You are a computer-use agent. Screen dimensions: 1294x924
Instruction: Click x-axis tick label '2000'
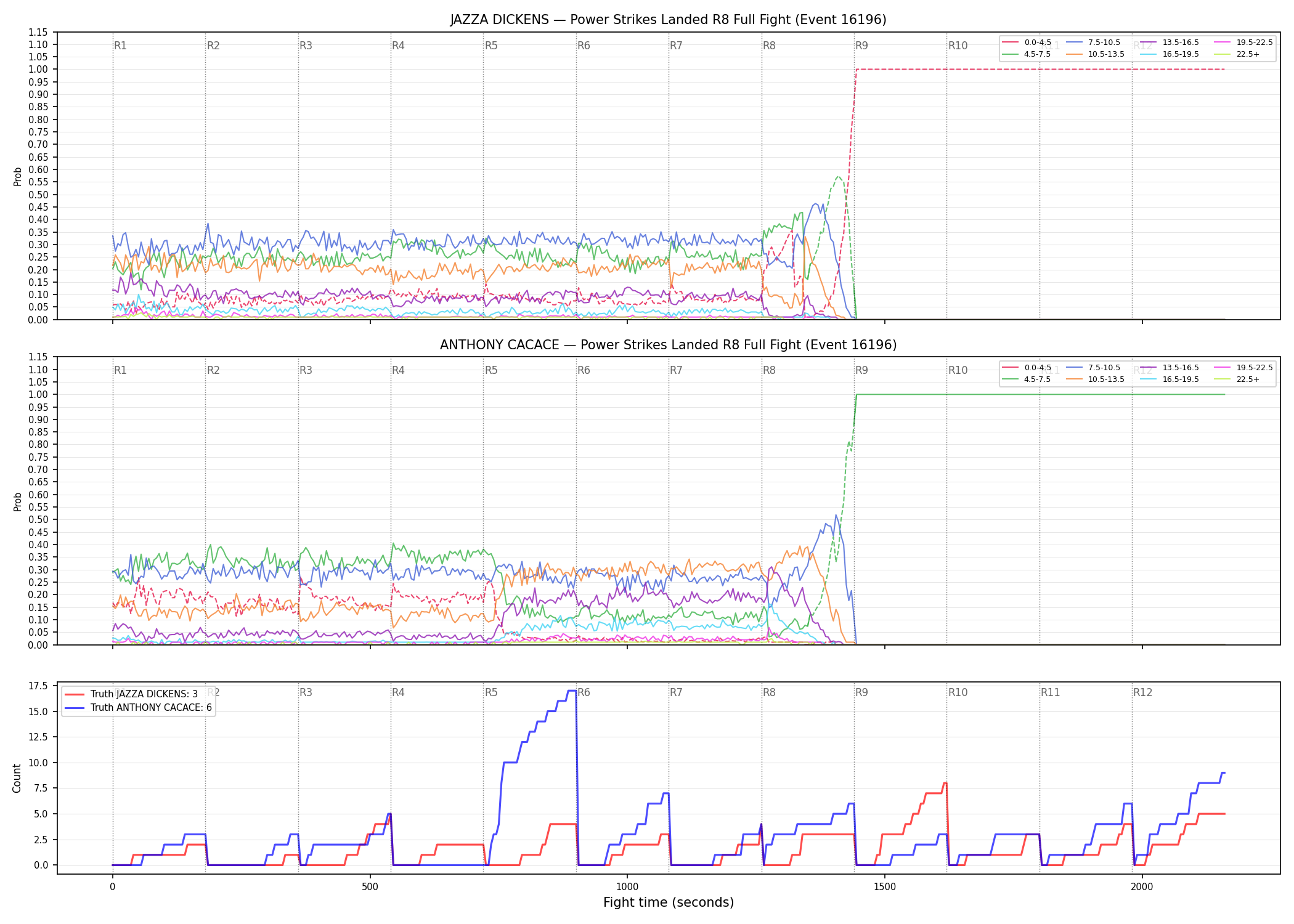point(1142,887)
